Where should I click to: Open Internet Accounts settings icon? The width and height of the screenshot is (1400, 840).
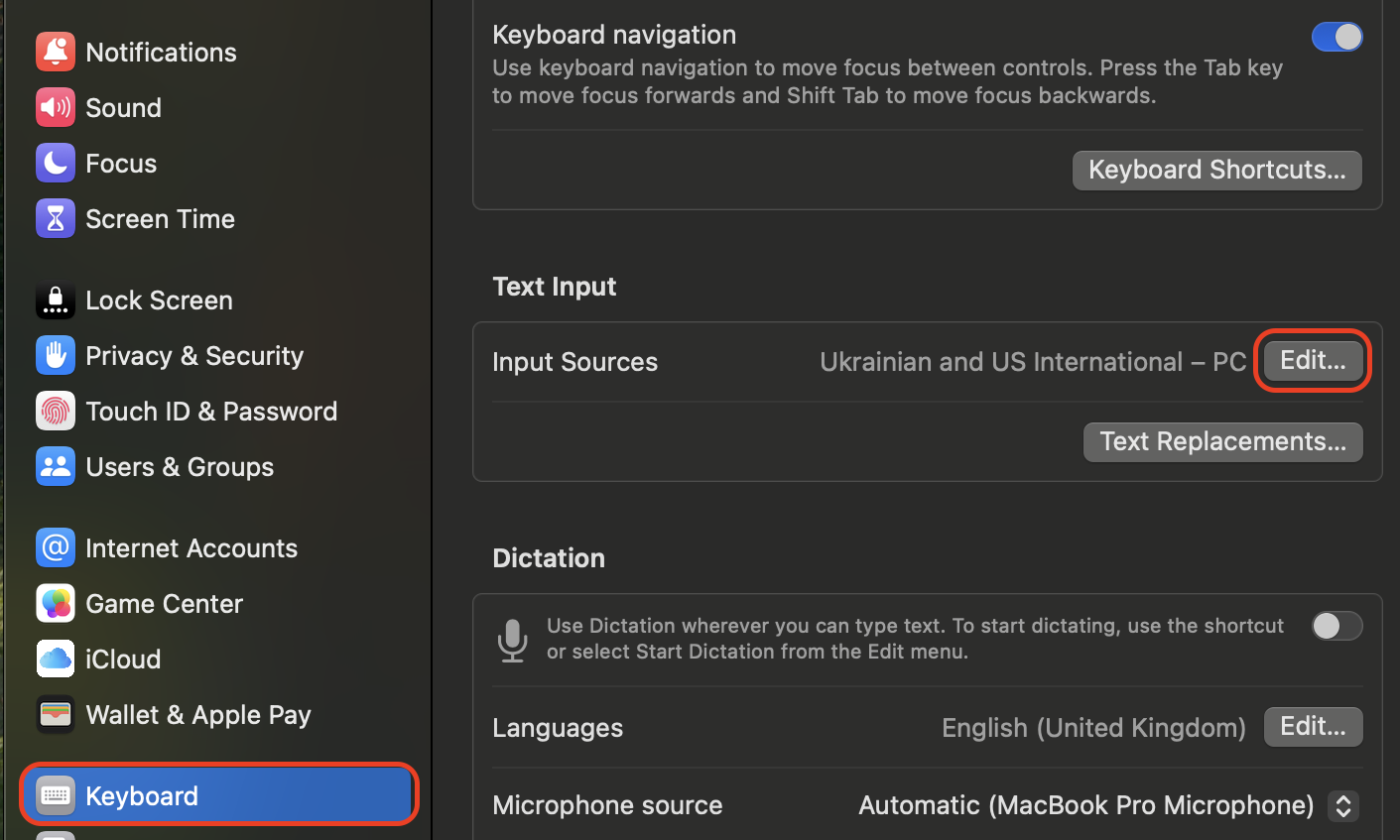56,547
